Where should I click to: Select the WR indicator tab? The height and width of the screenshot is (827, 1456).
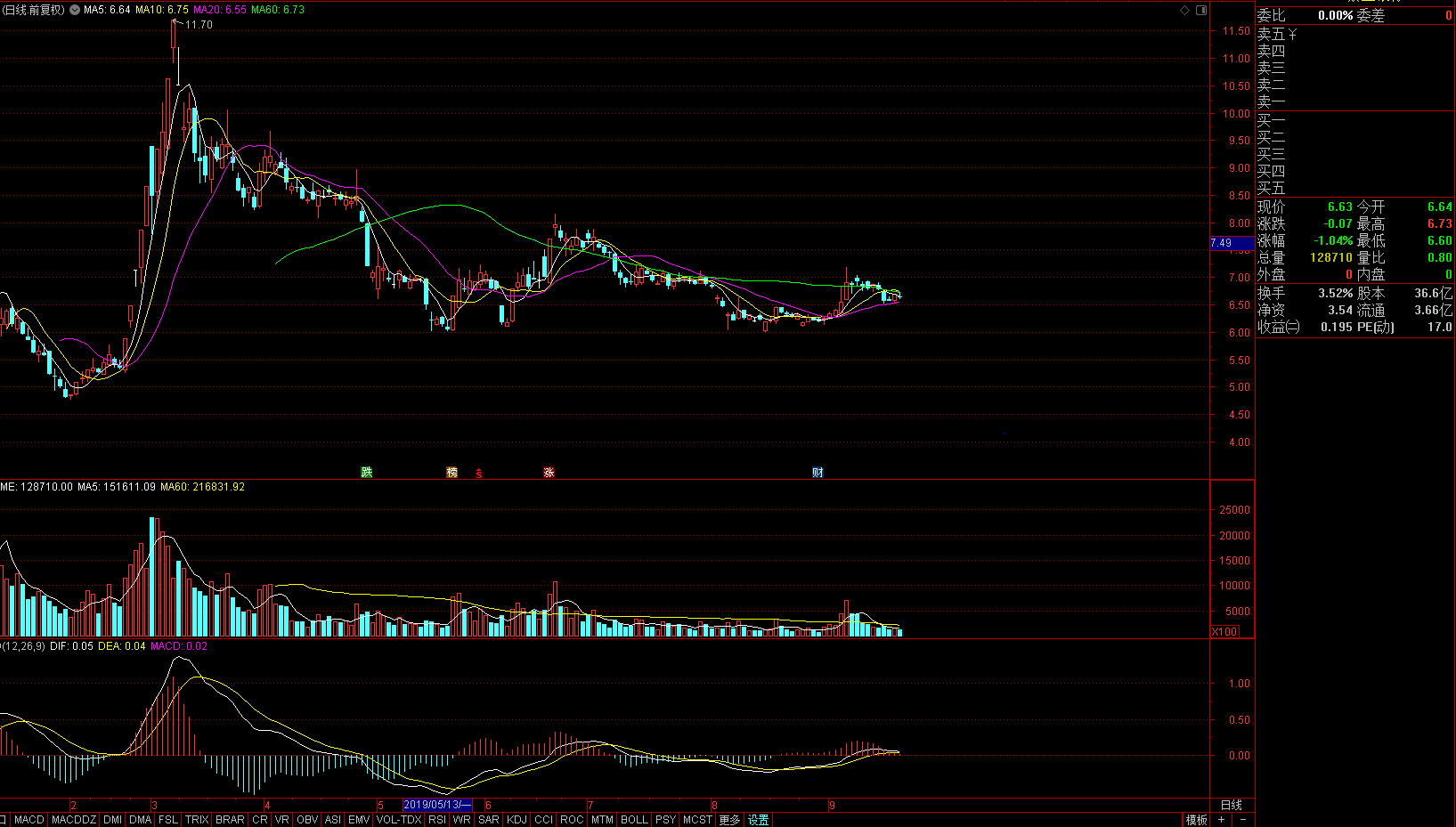tap(461, 820)
